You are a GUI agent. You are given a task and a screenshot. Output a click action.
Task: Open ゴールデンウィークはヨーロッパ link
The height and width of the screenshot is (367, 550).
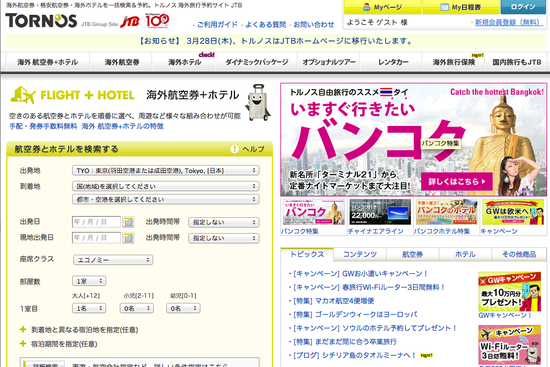(355, 314)
